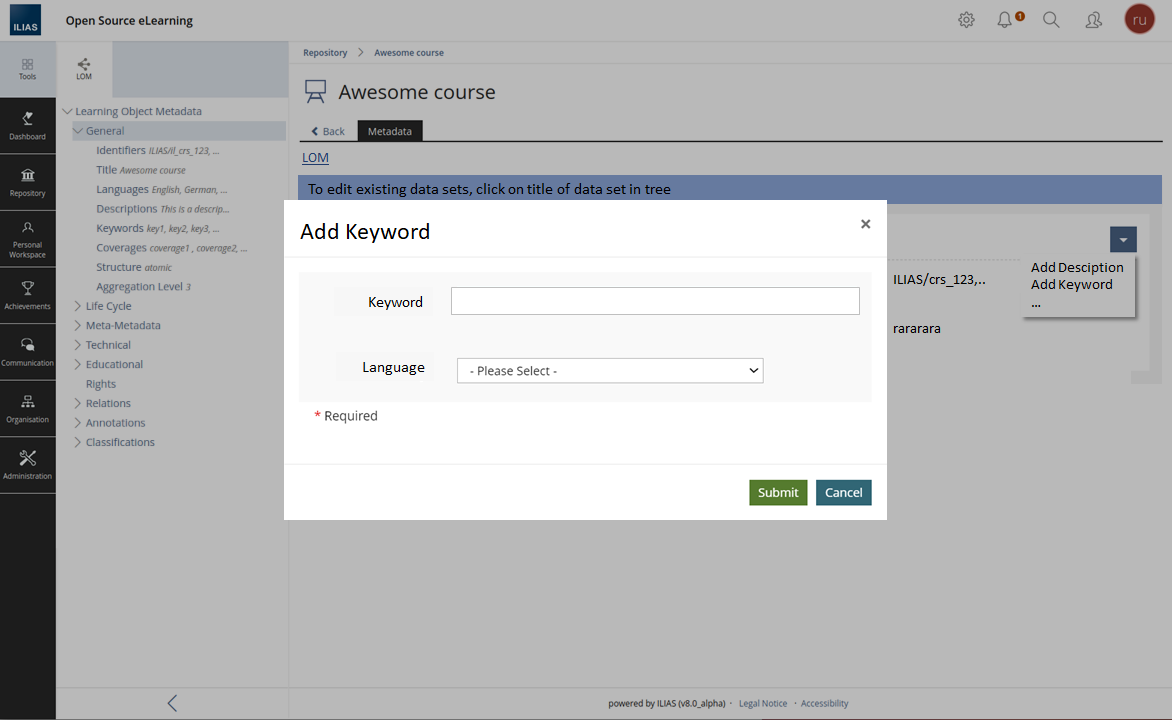Open Personal Workspace in sidebar
The height and width of the screenshot is (720, 1172).
tap(27, 238)
